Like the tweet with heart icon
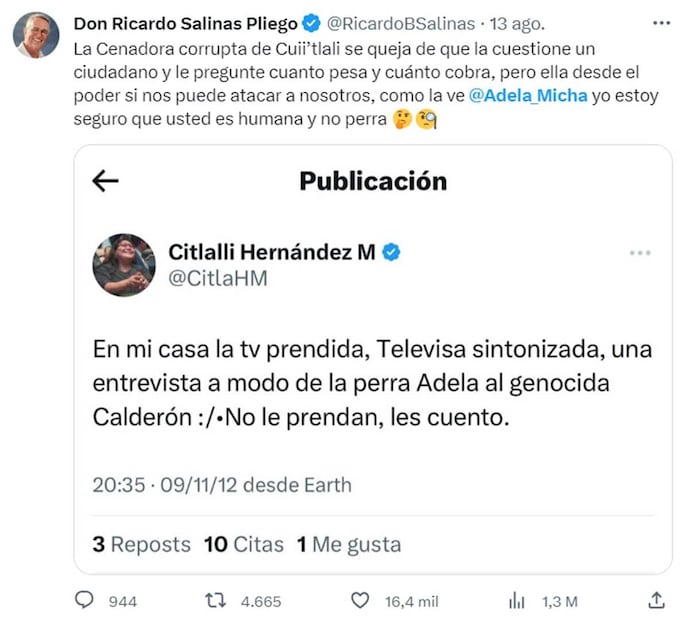This screenshot has width=689, height=620. pos(361,600)
